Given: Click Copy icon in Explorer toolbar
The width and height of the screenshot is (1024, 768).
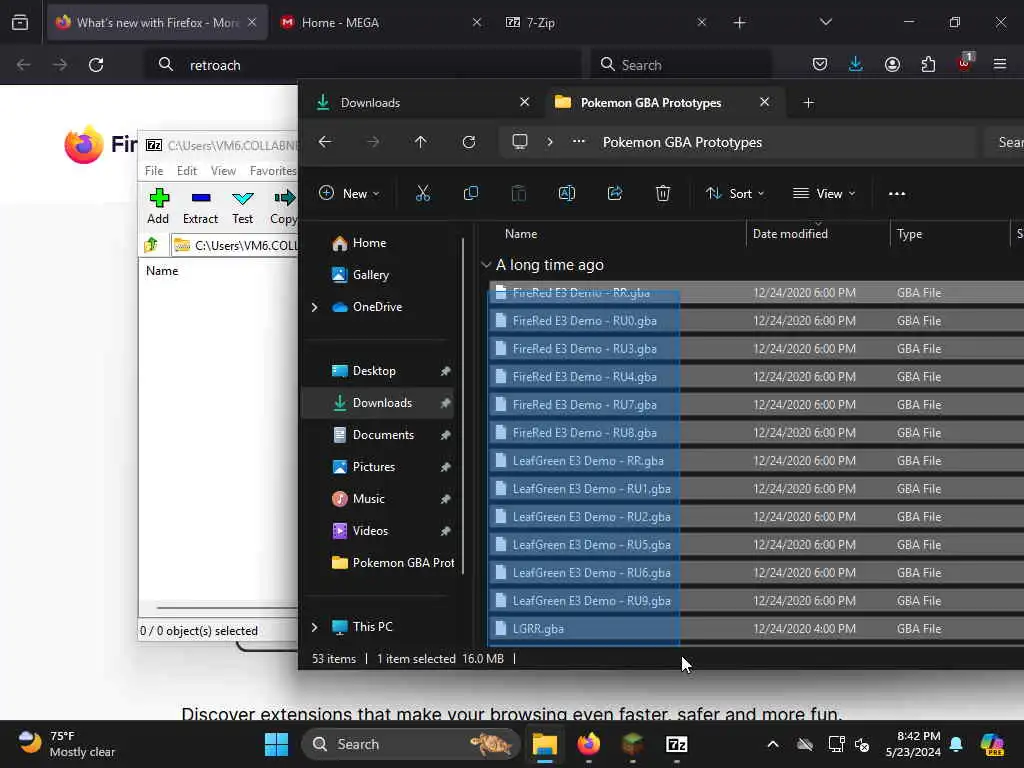Looking at the screenshot, I should 470,193.
